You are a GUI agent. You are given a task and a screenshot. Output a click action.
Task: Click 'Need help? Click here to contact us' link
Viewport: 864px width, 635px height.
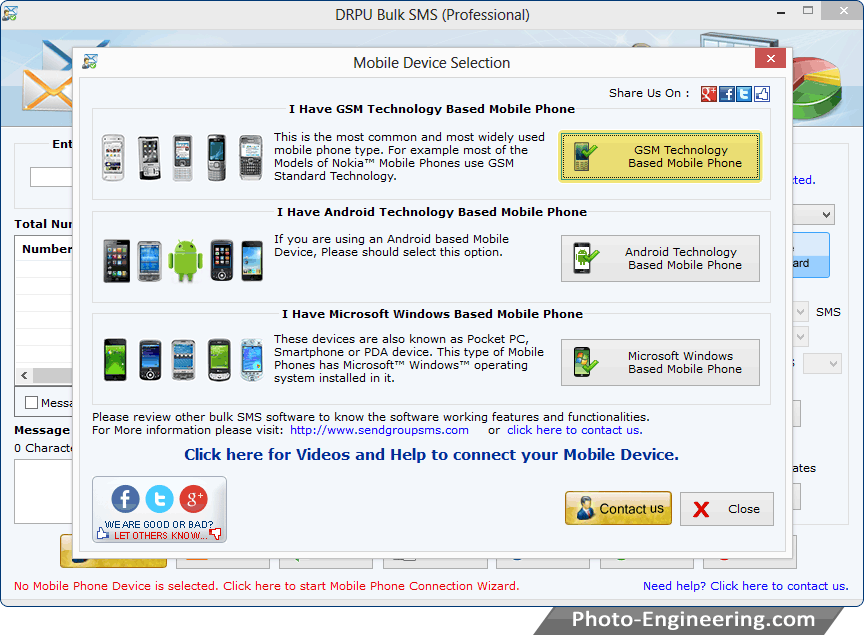click(x=746, y=586)
